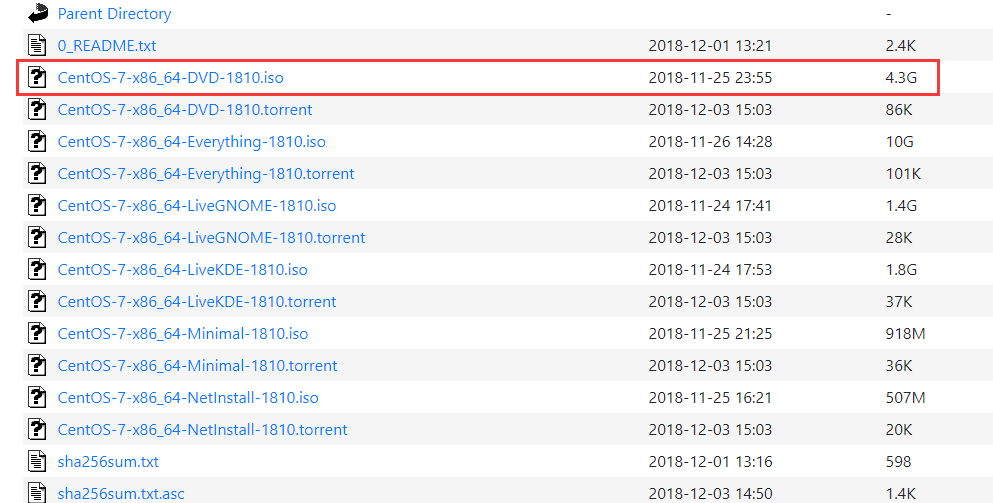Download CentOS-7-x86_64-DVD-1810.torrent

(185, 110)
